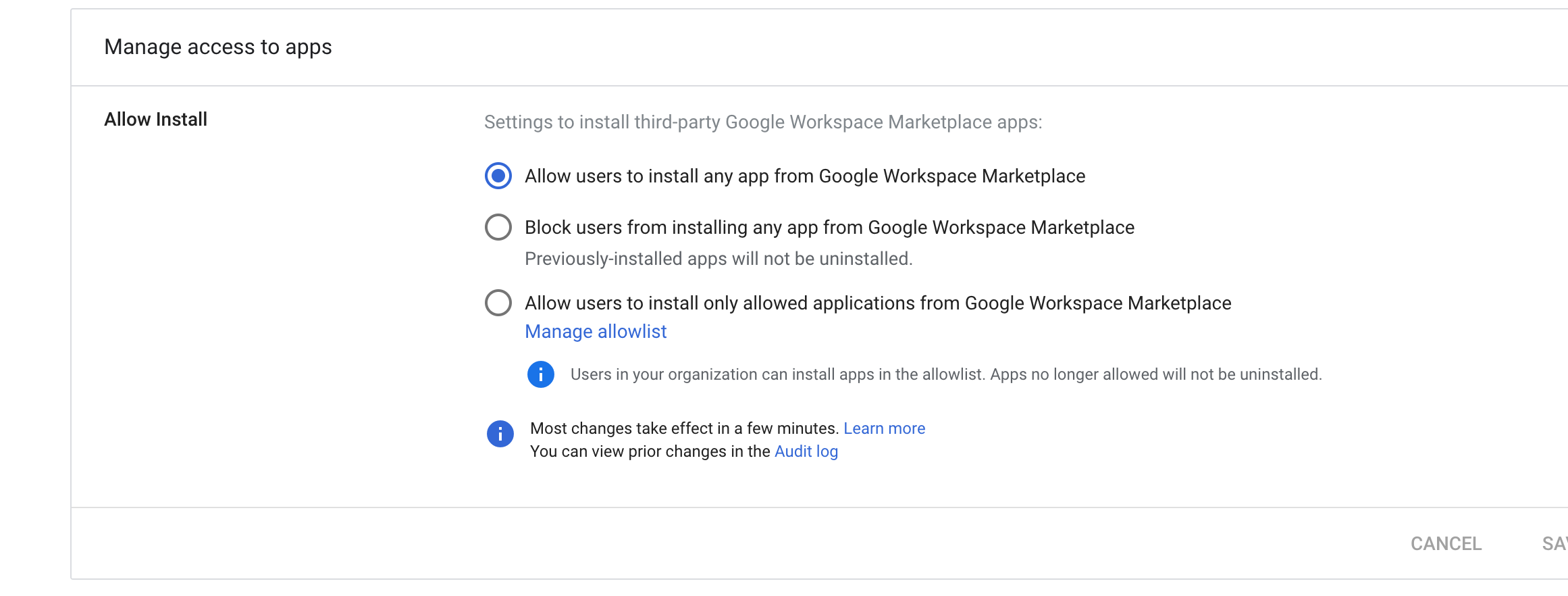Select the "Allow users to install any app" radio button

click(498, 176)
